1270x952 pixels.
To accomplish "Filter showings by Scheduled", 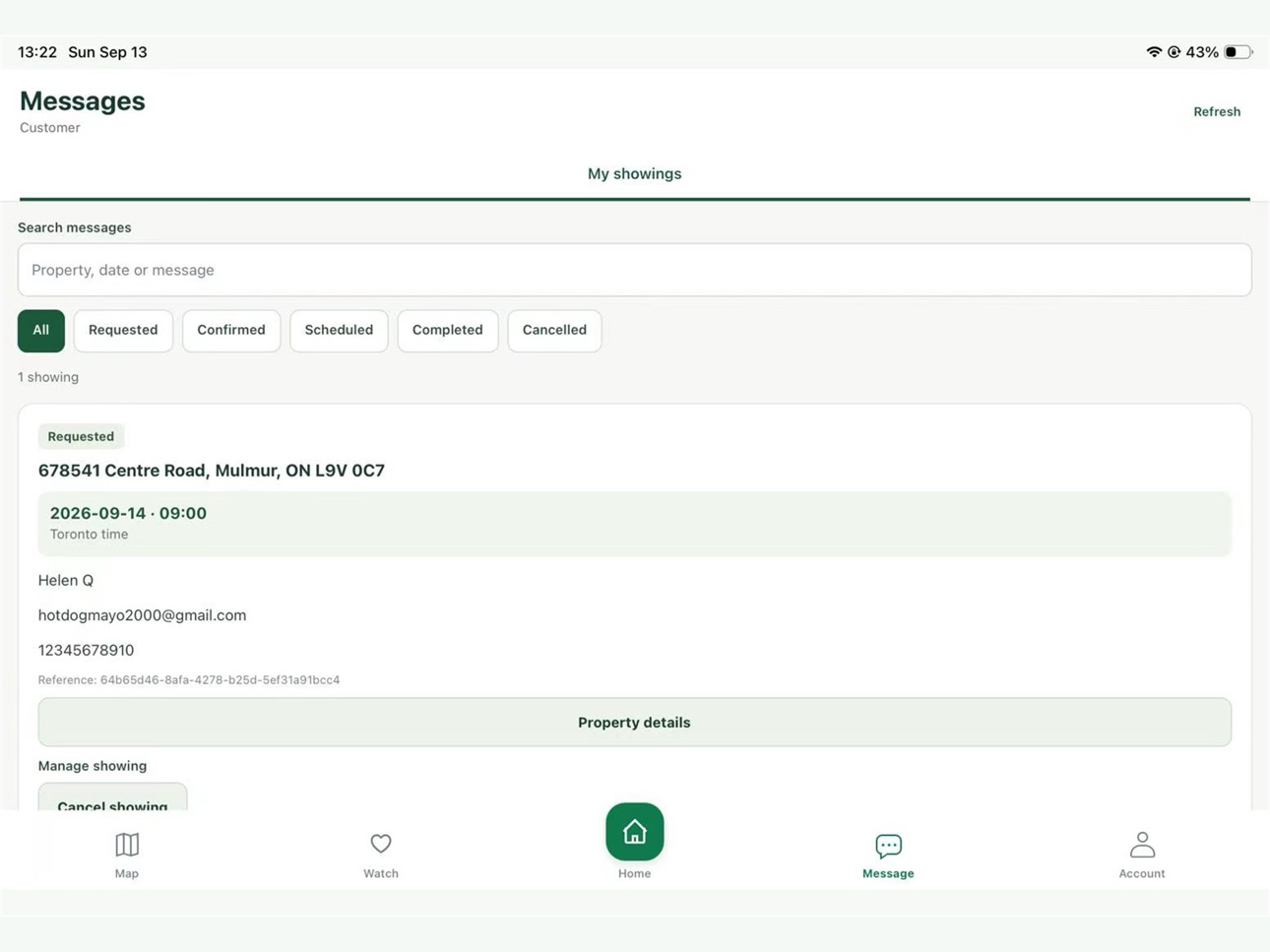I will point(339,331).
